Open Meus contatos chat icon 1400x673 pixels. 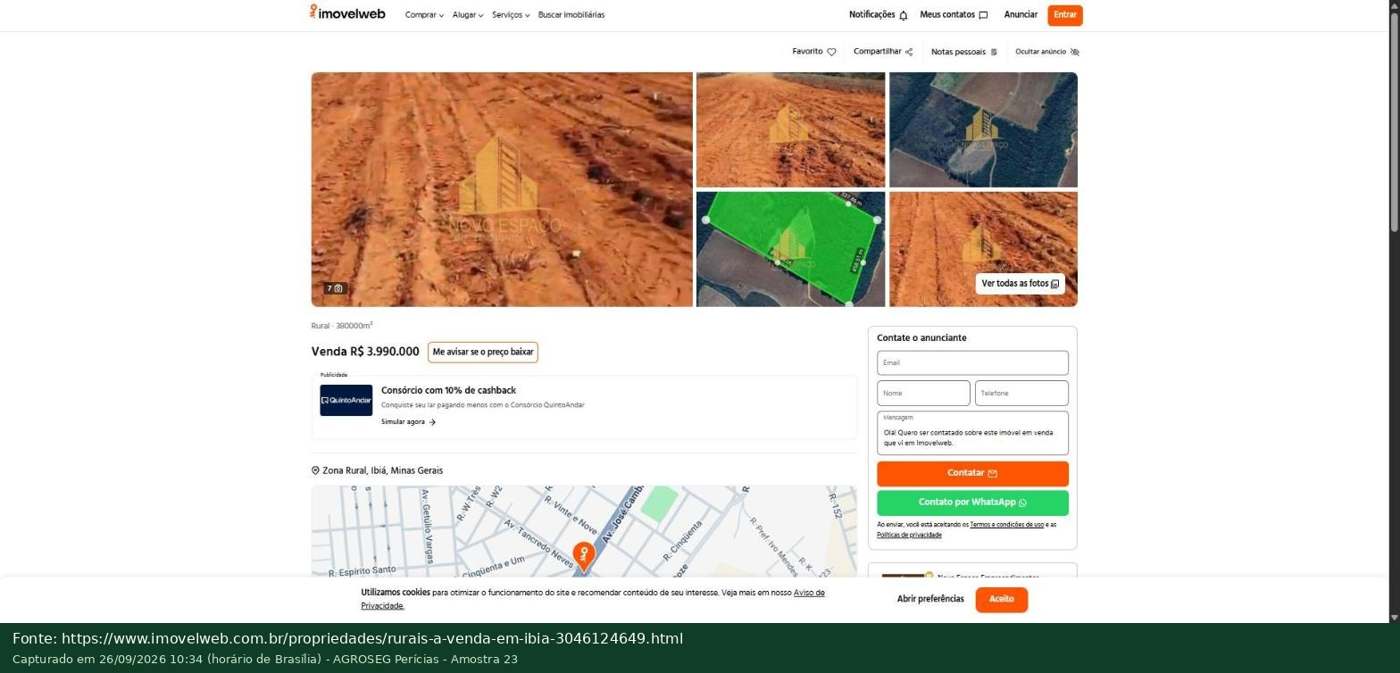[983, 15]
